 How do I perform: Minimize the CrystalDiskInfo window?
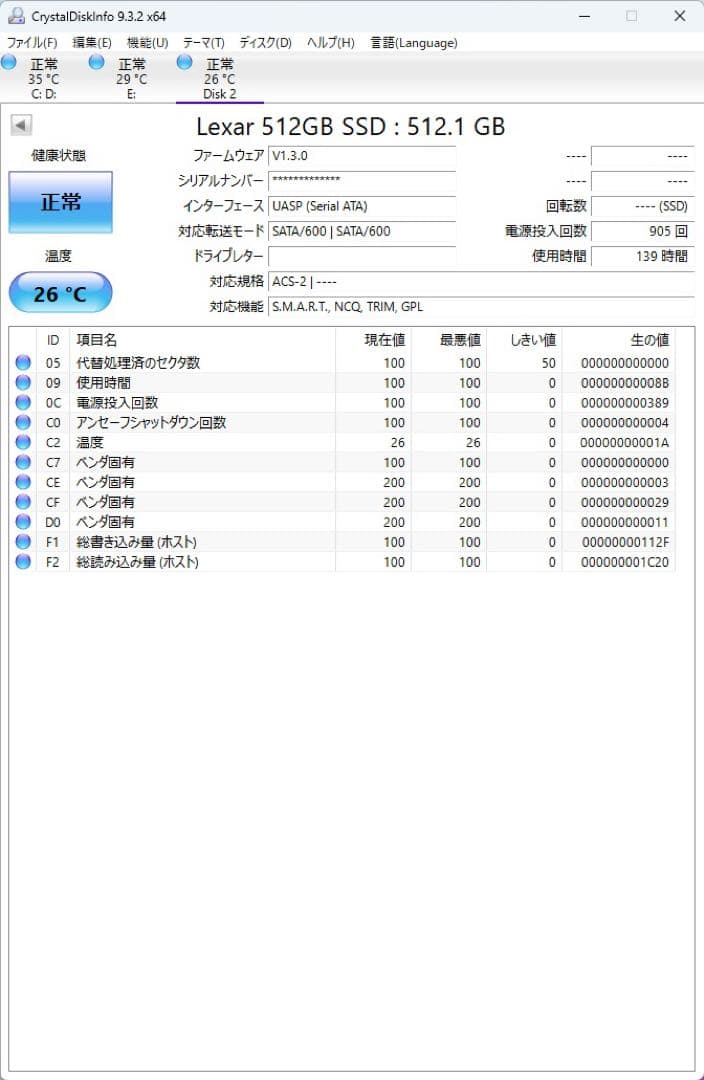584,16
